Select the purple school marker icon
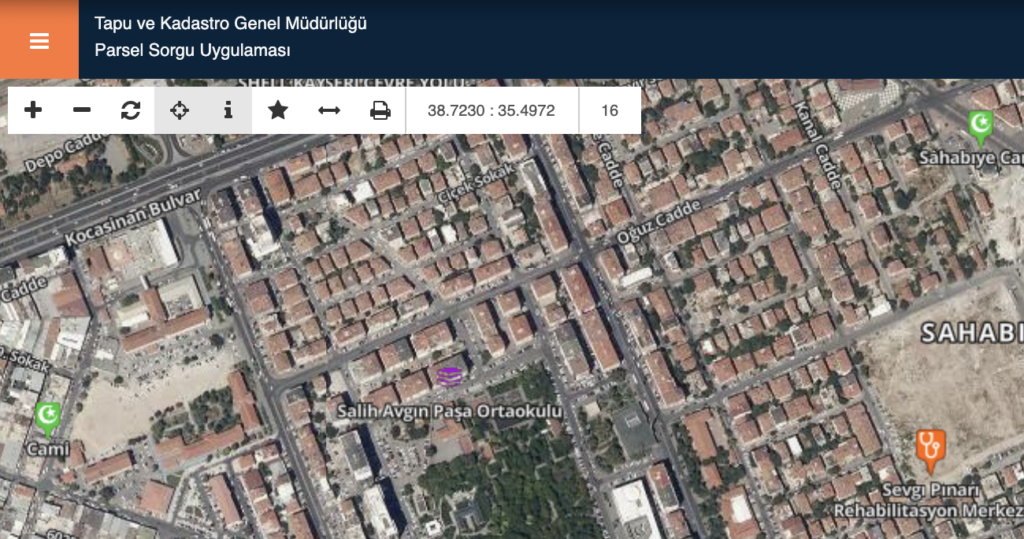Viewport: 1024px width, 539px height. 449,377
